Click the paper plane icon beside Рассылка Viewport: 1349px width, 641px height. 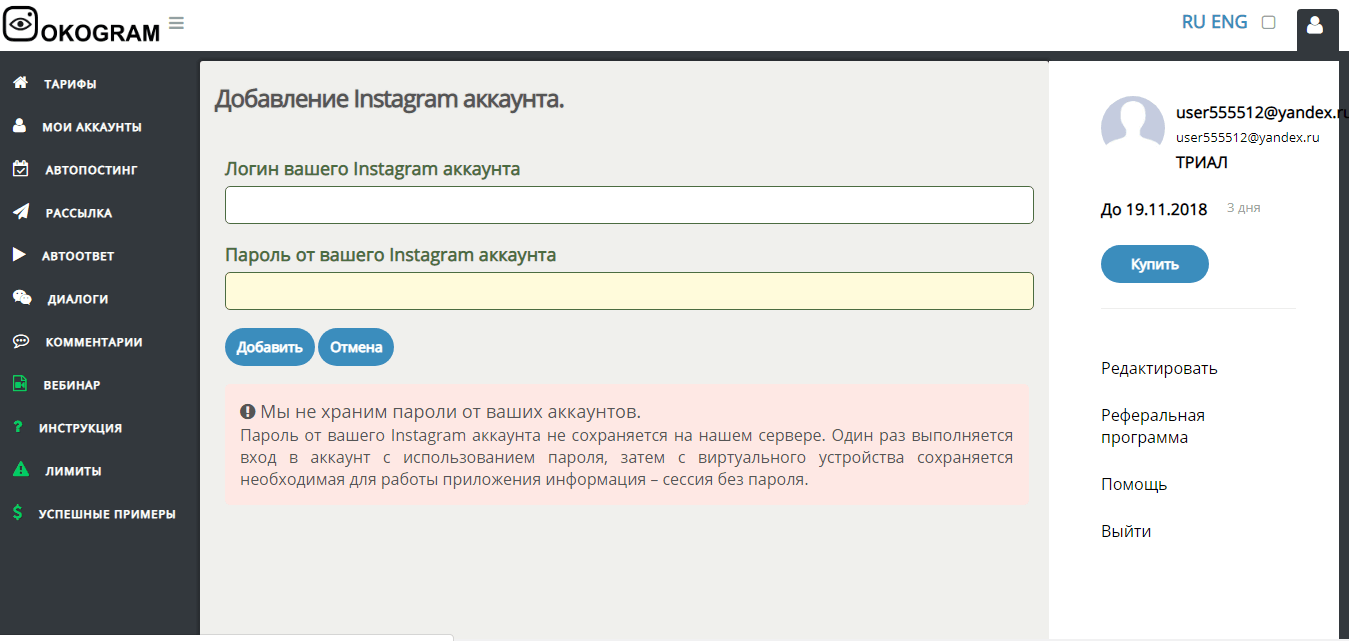[20, 212]
